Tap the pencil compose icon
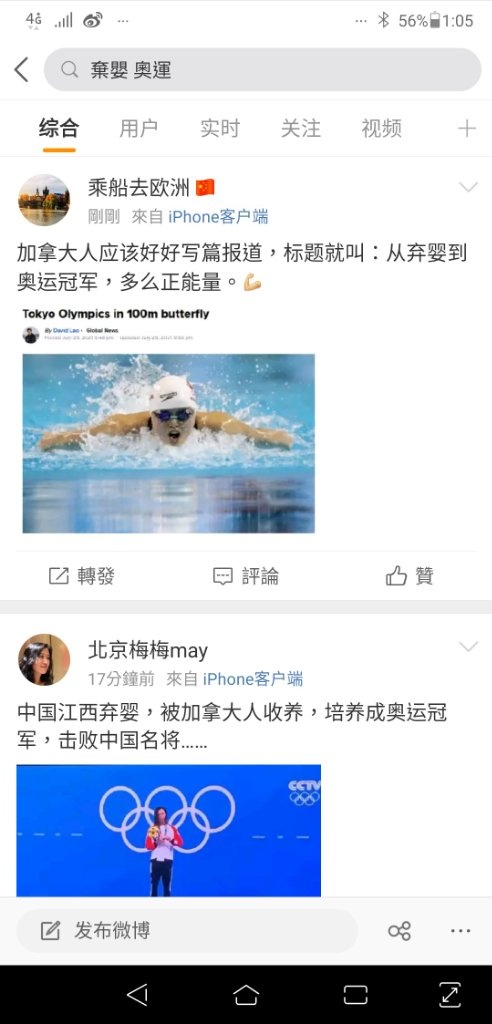The image size is (492, 1024). click(50, 931)
